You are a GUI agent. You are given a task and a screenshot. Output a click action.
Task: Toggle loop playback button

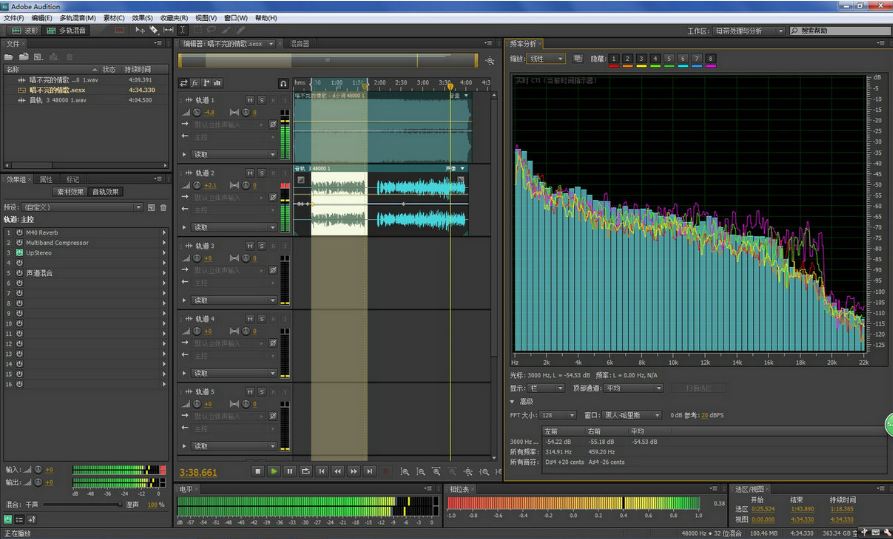coord(306,471)
